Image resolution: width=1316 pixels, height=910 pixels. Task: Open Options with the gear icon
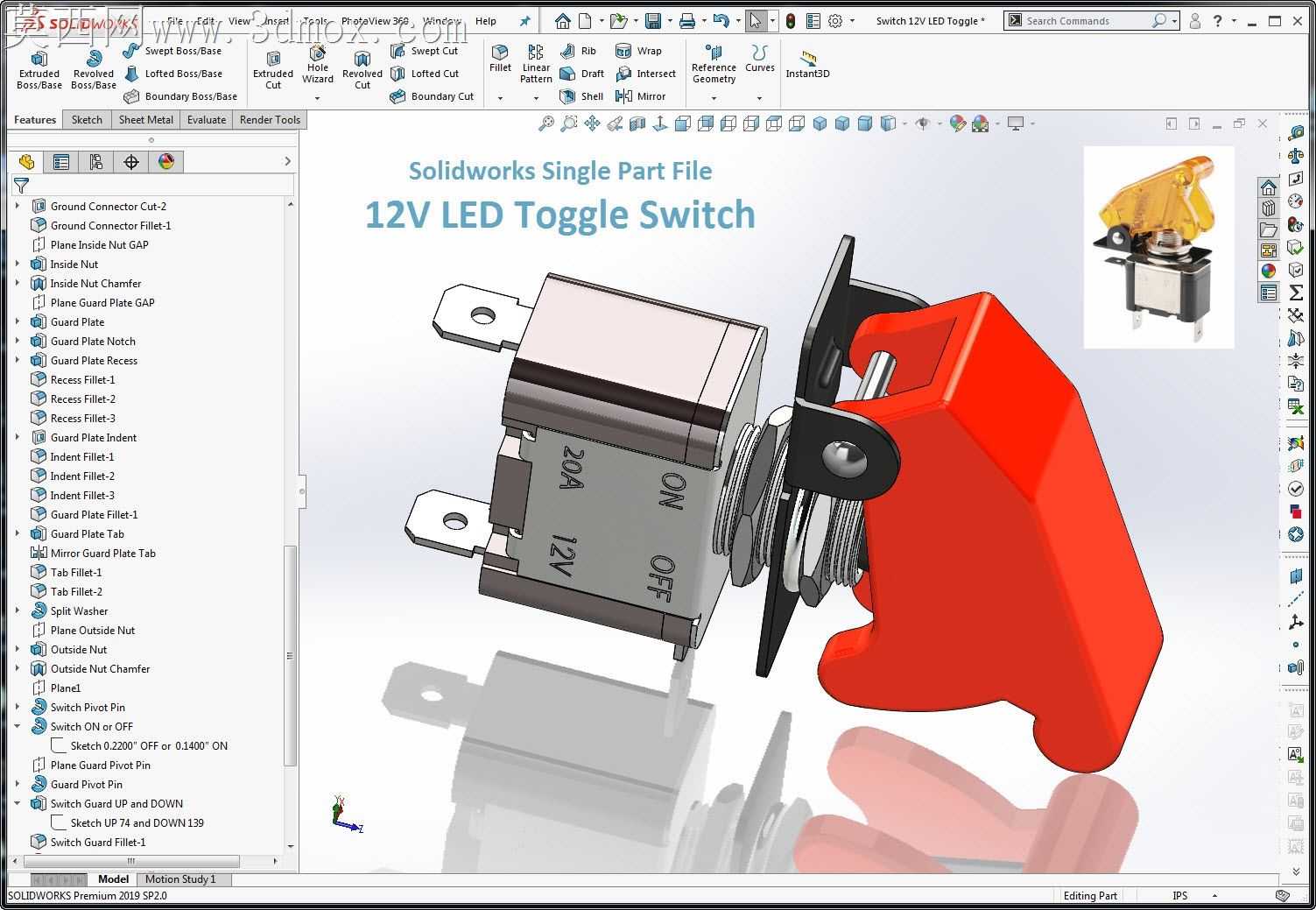835,21
